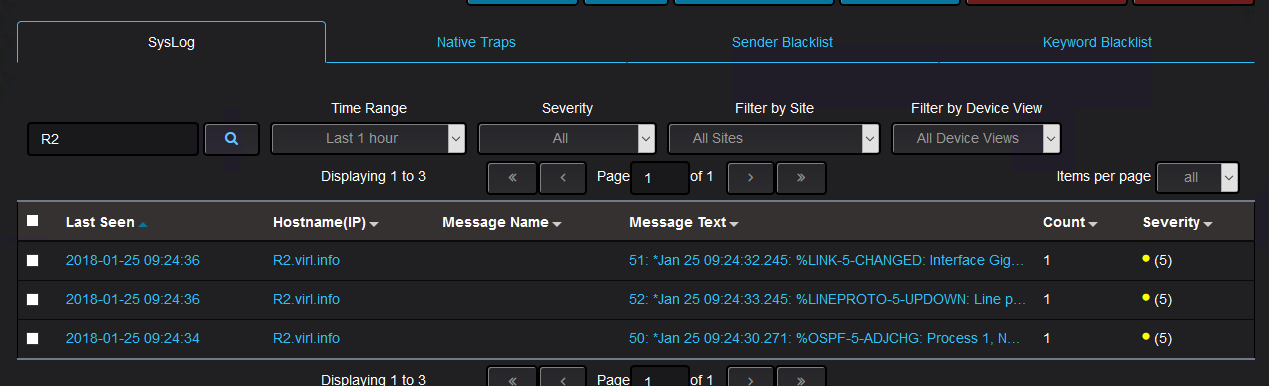Screen dimensions: 1269x386
Task: Click yellow severity dot for 09:24:34 row
Action: tap(1146, 337)
